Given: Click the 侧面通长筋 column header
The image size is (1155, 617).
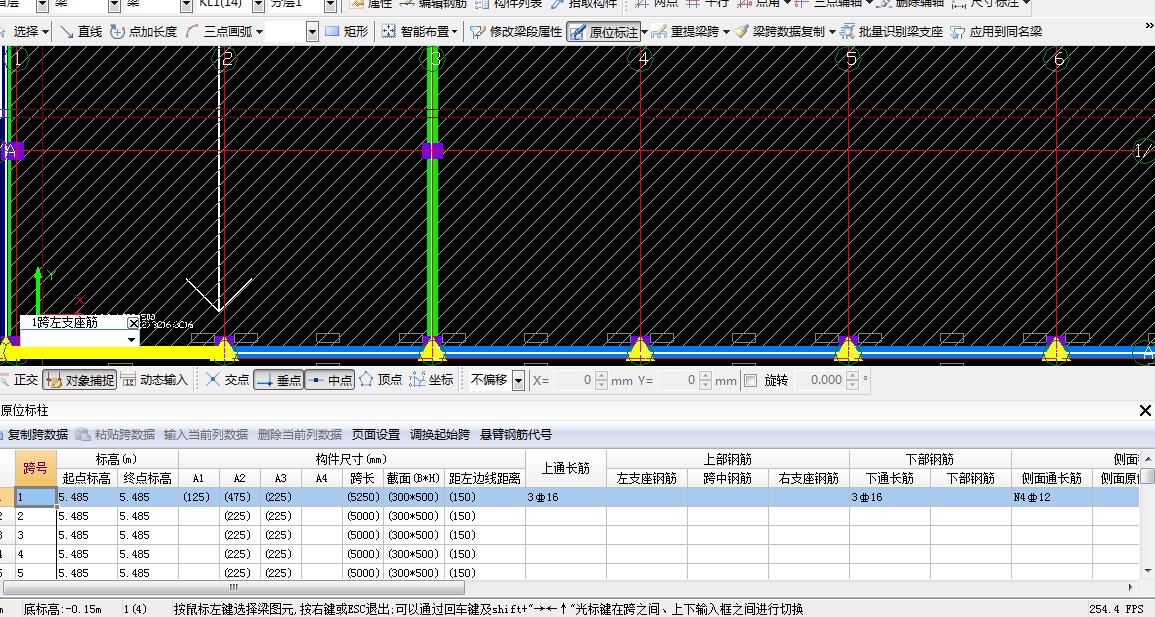Looking at the screenshot, I should [x=1052, y=478].
